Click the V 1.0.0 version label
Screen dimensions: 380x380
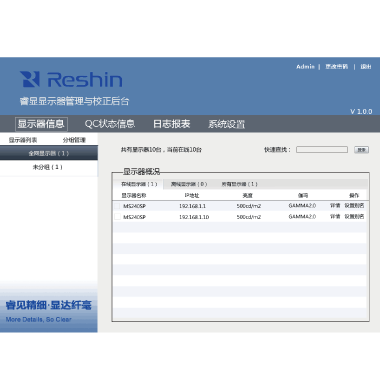coord(361,111)
